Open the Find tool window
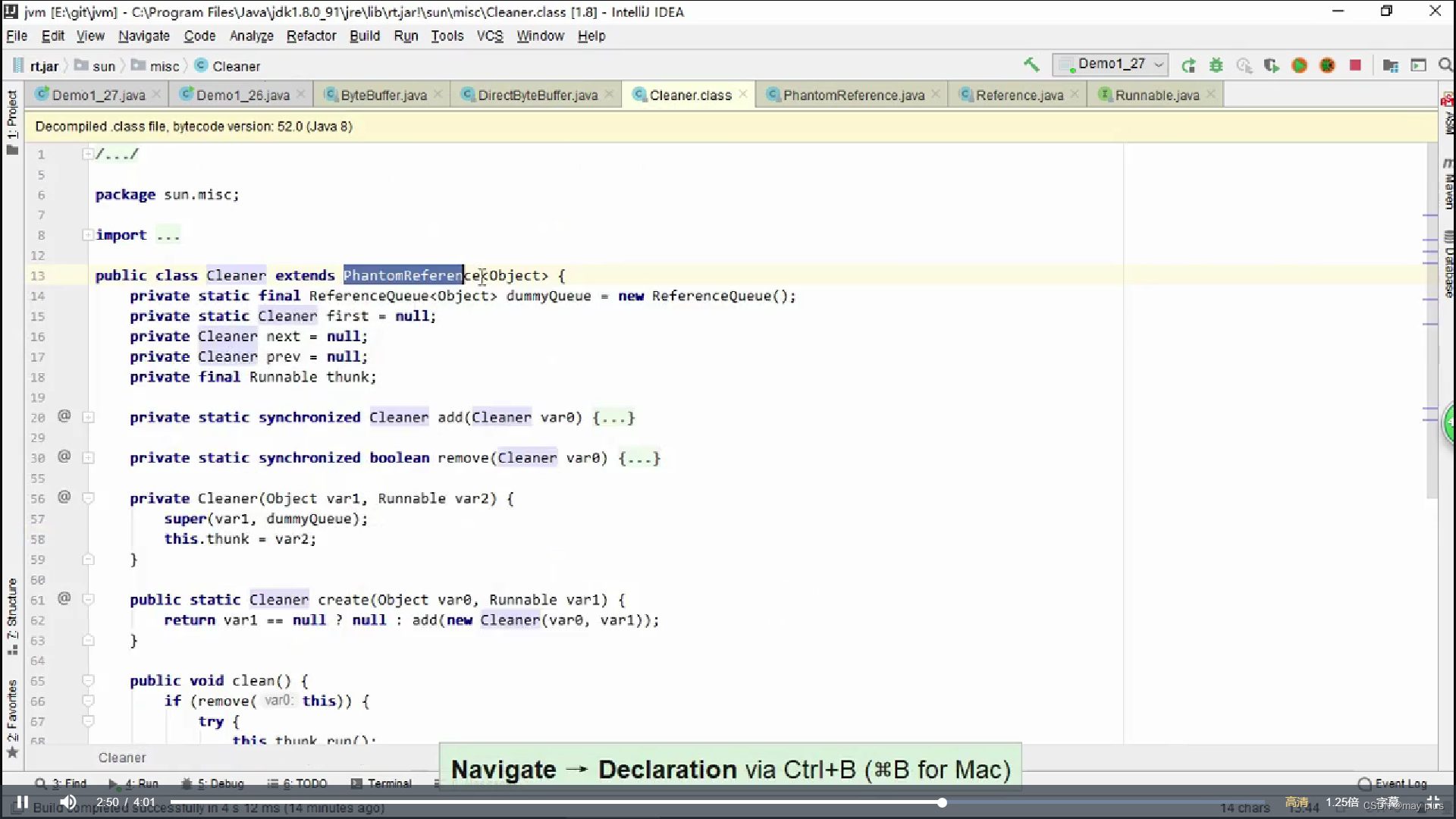Viewport: 1456px width, 819px height. click(61, 783)
